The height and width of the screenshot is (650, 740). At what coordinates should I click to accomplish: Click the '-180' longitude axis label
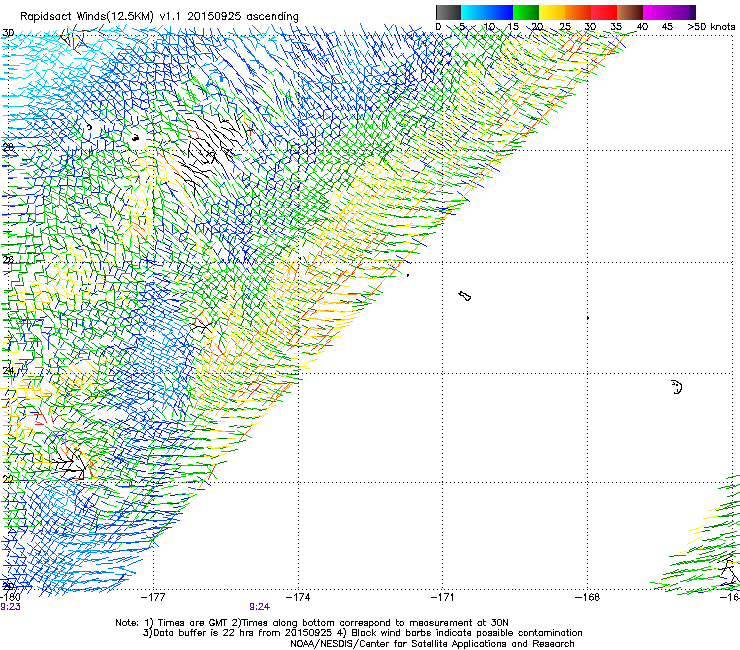coord(10,598)
